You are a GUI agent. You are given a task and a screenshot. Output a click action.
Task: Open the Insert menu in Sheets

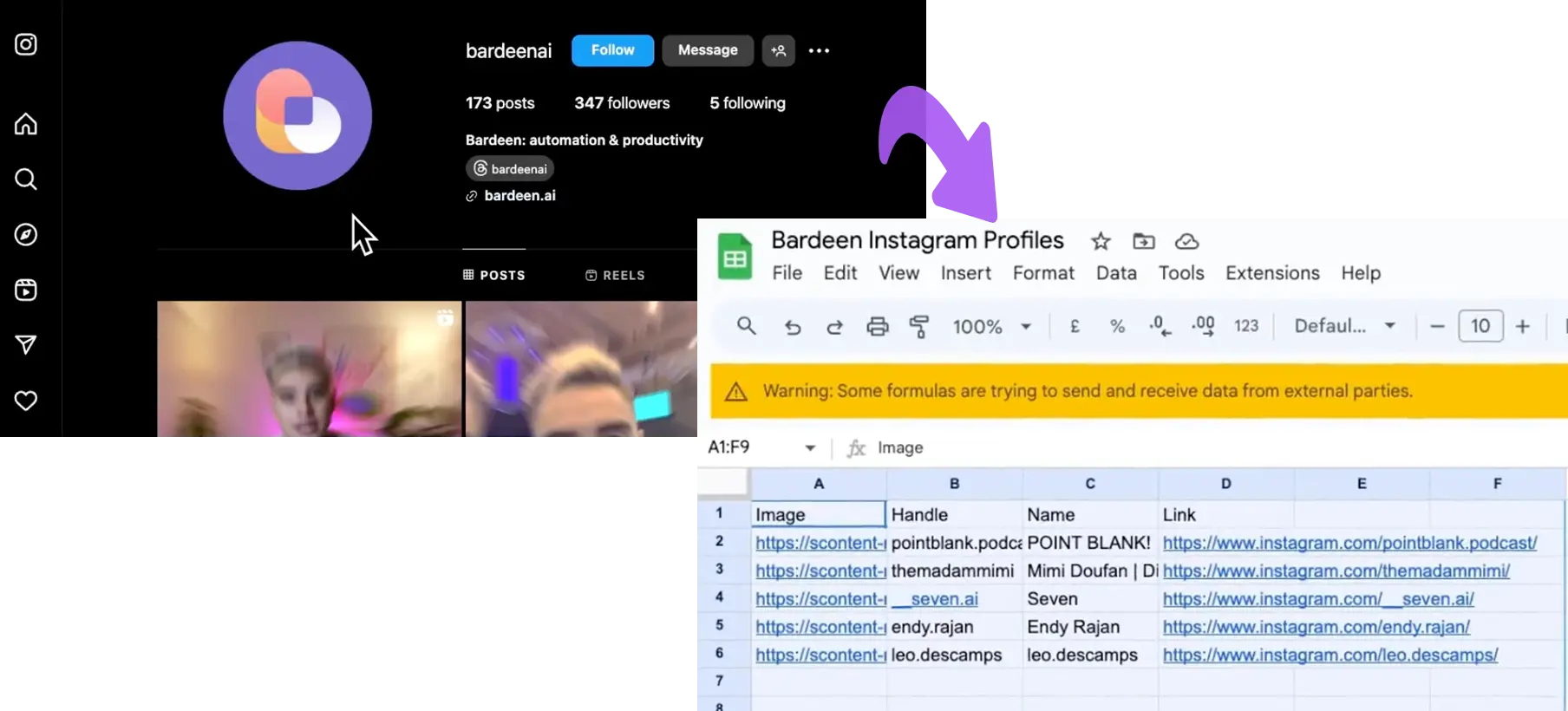point(965,273)
